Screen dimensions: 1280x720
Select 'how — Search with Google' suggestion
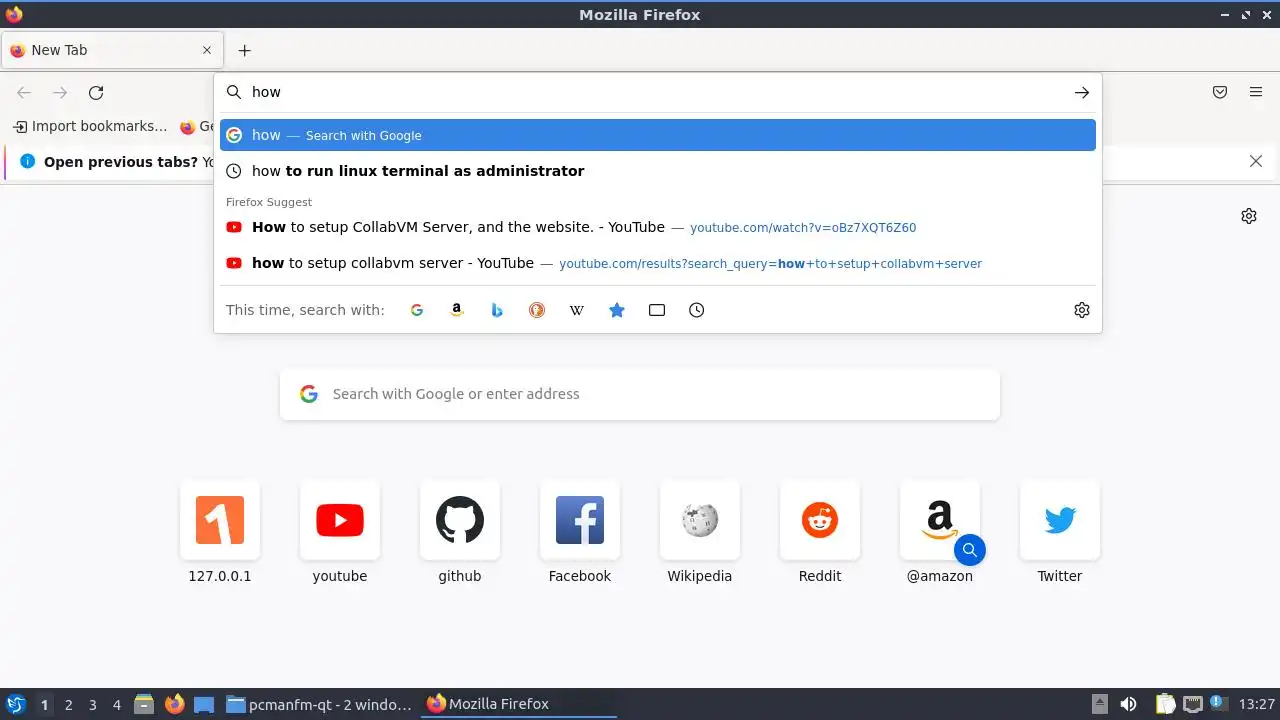[x=658, y=135]
